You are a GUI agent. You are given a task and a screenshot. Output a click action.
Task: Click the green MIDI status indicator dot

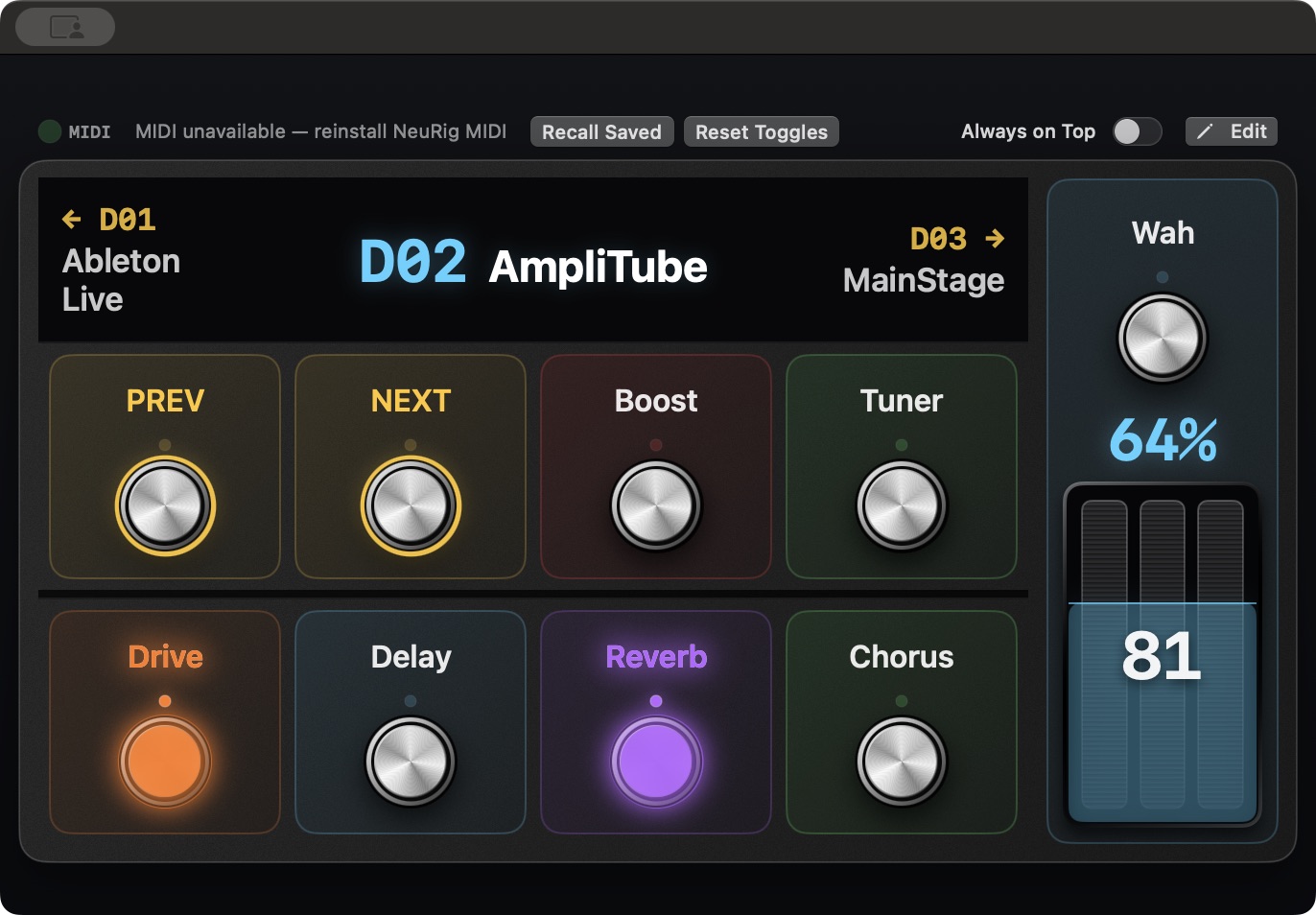tap(50, 131)
